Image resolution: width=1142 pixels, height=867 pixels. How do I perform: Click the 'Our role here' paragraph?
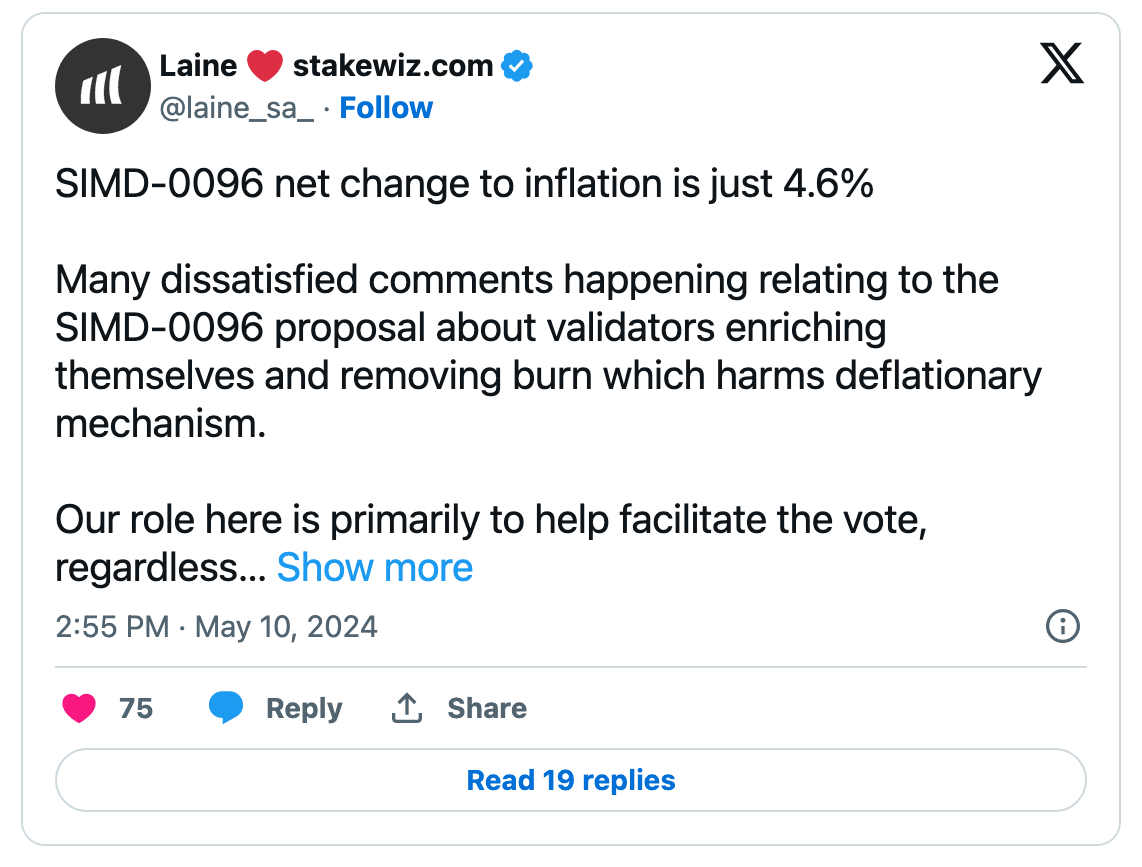click(x=490, y=520)
